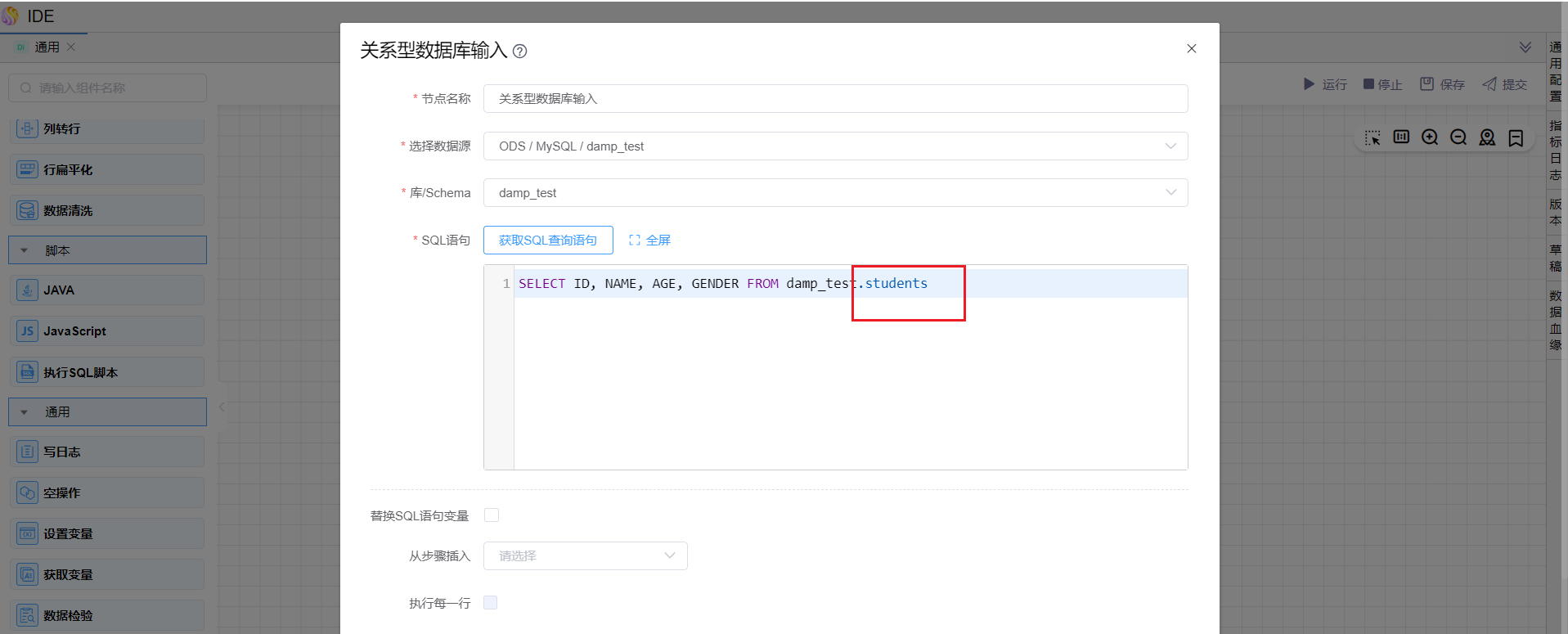Image resolution: width=1568 pixels, height=634 pixels.
Task: Click the fit-to-actual-size canvas icon
Action: pyautogui.click(x=1401, y=137)
